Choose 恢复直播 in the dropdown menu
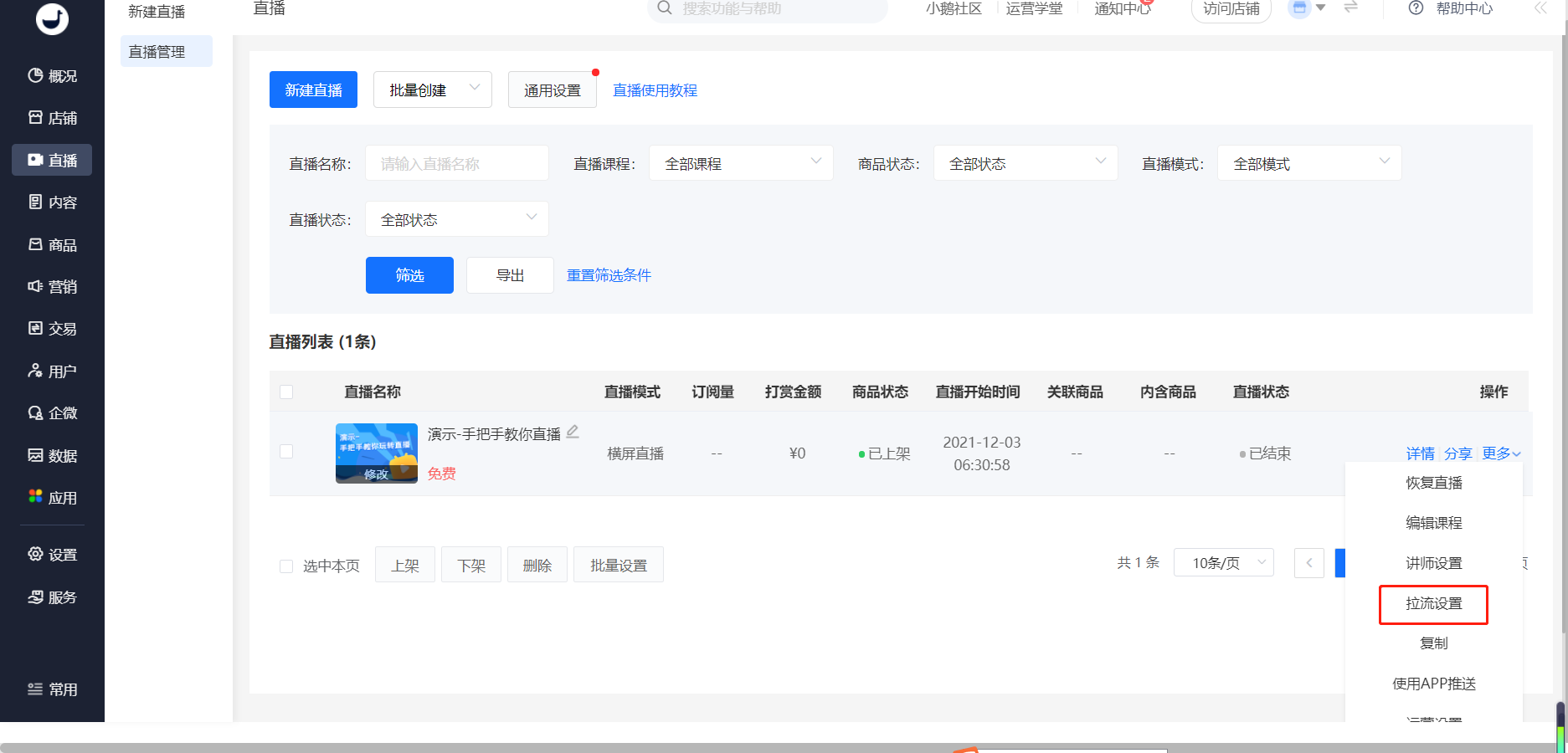 point(1433,483)
